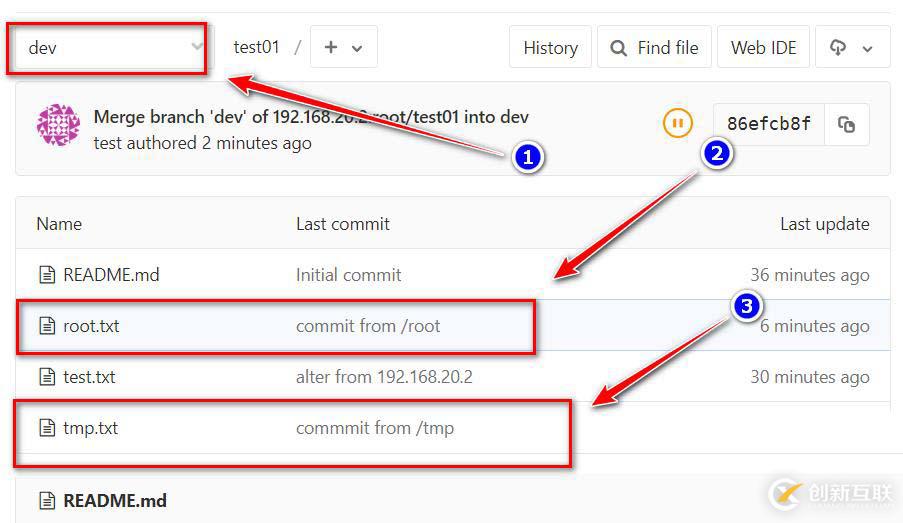Click the Last commit column header

point(343,223)
